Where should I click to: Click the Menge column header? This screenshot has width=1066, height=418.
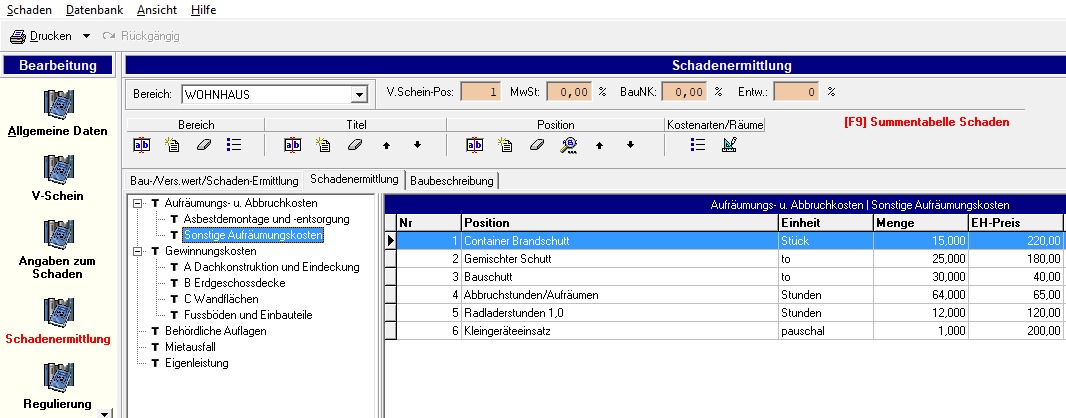click(x=921, y=222)
